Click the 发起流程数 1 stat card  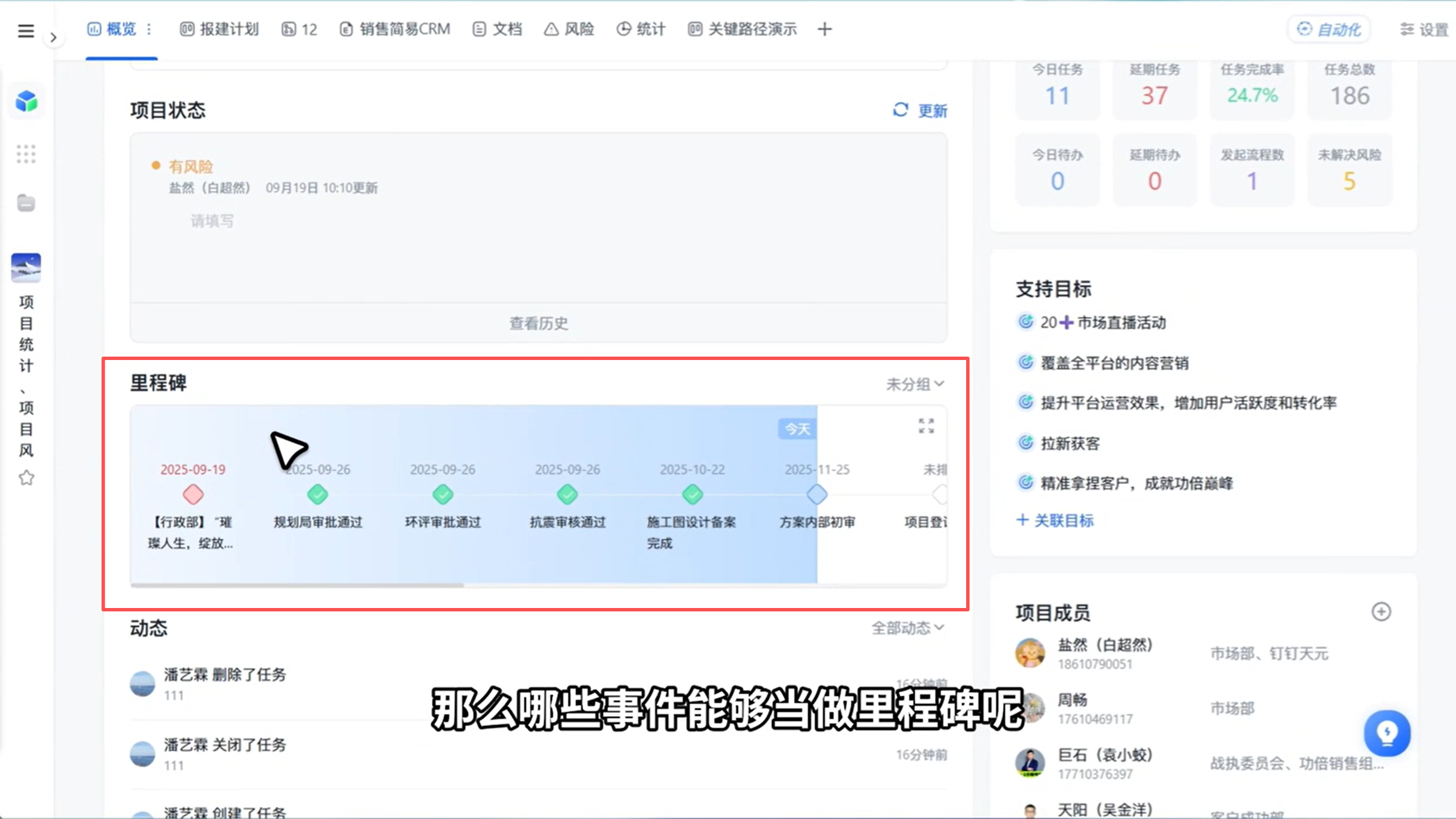1252,169
